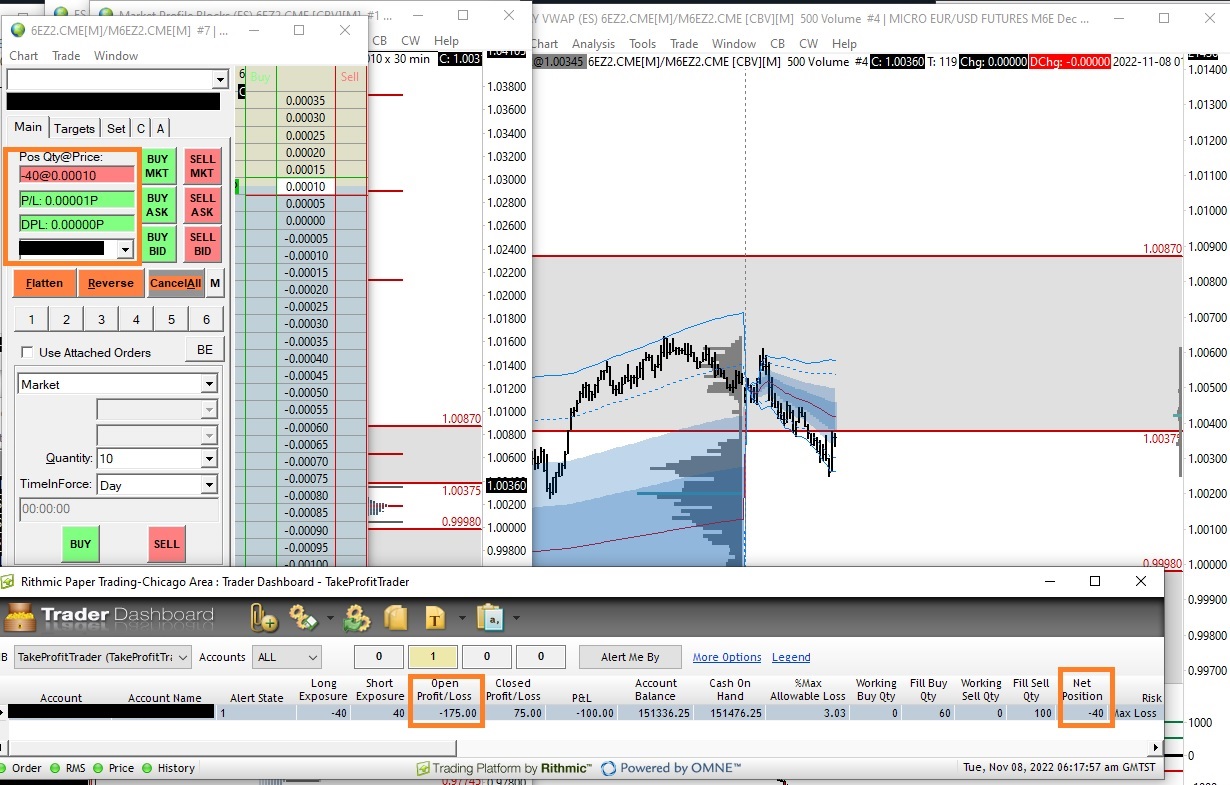Click the stacked documents copy icon in Trader Dashboard
Screen dimensions: 1230x785
tap(396, 618)
